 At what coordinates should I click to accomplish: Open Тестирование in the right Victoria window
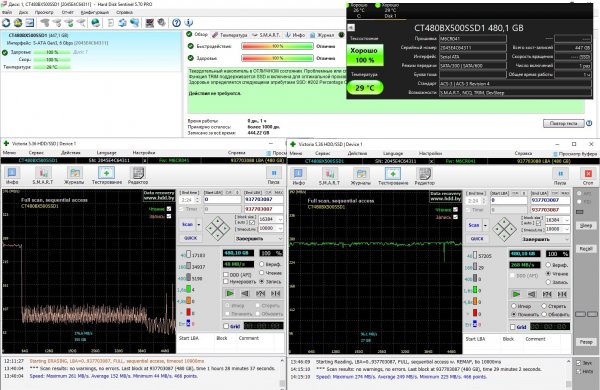[393, 176]
